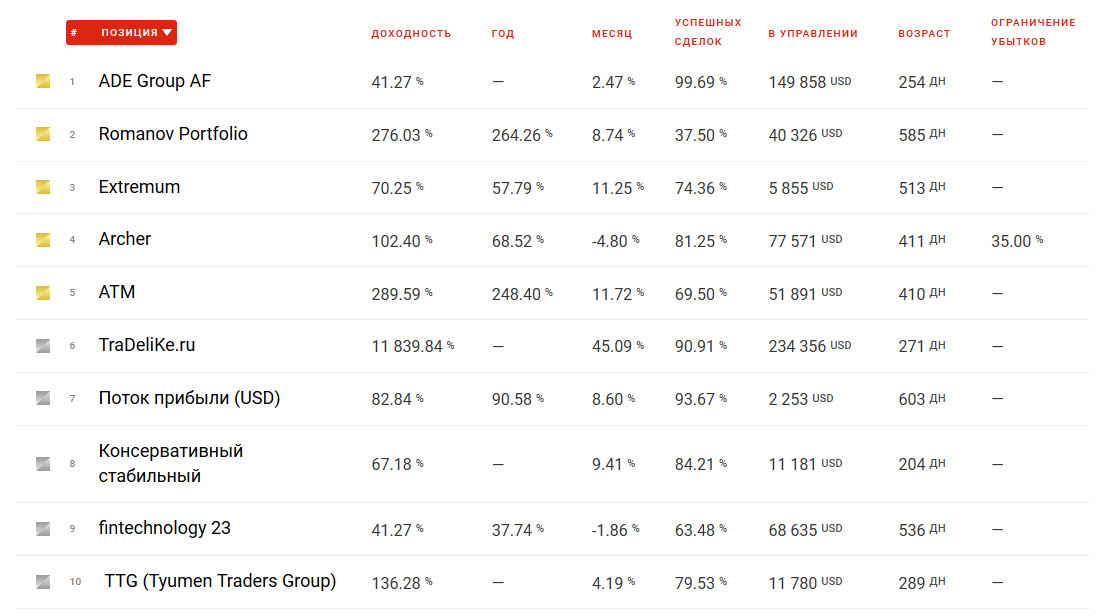The image size is (1100, 615).
Task: Sort by ВОЗРАСТ column header
Action: pyautogui.click(x=924, y=34)
